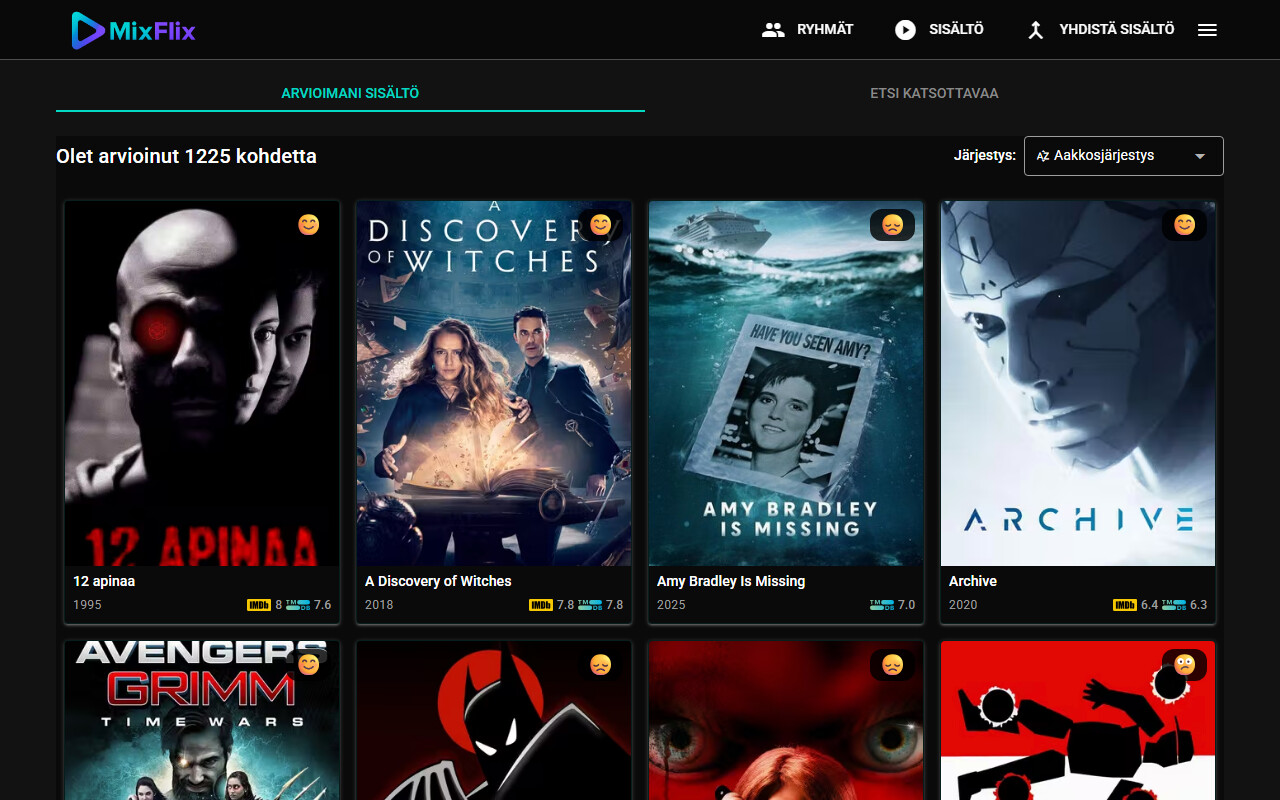
Task: Open the Avengers Grimm Time Wars poster
Action: 202,721
